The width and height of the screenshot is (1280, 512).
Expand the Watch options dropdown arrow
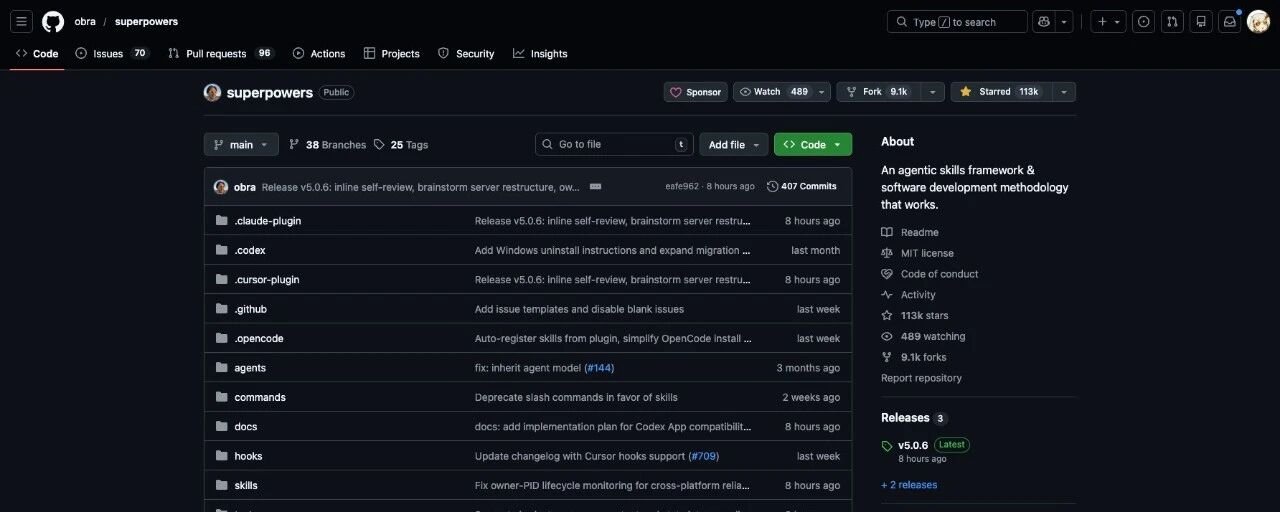coord(822,92)
